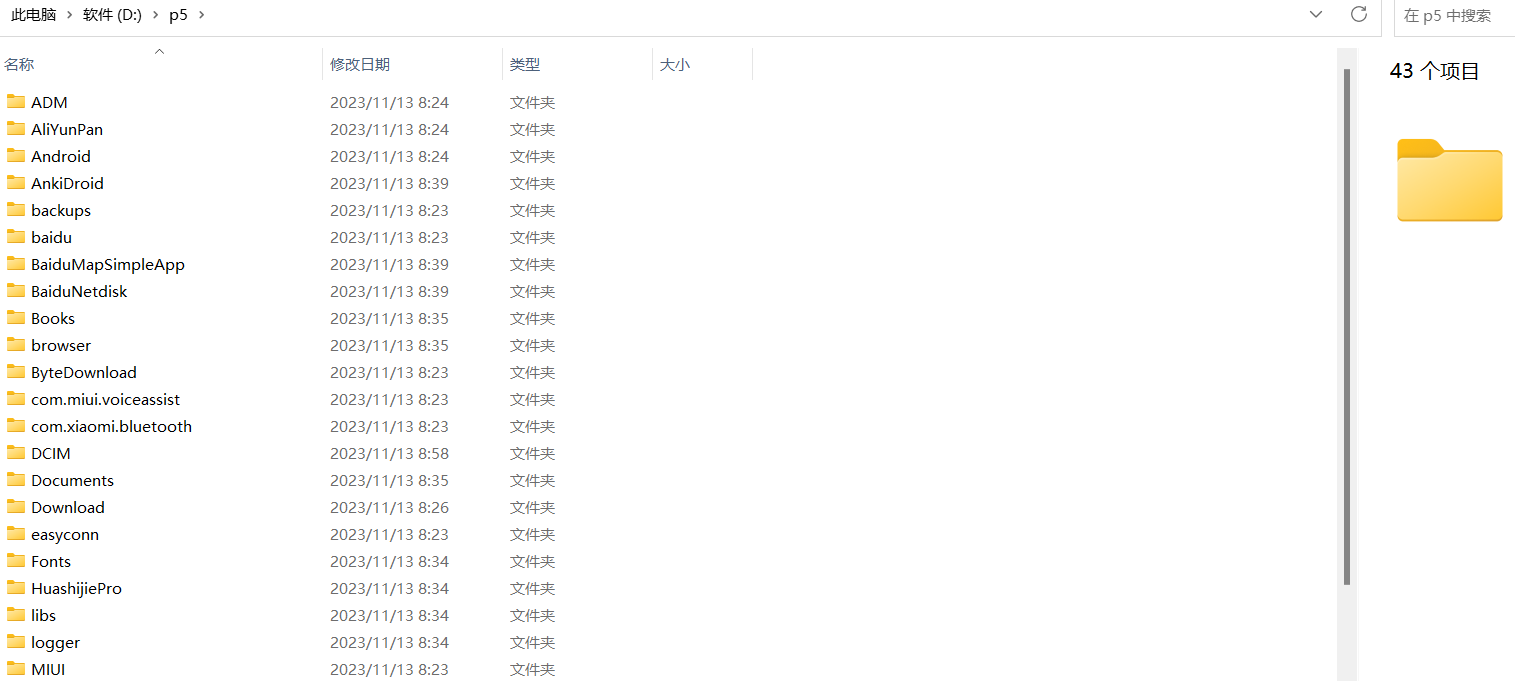Screen dimensions: 1515x681
Task: Select the backups folder icon
Action: click(x=15, y=210)
